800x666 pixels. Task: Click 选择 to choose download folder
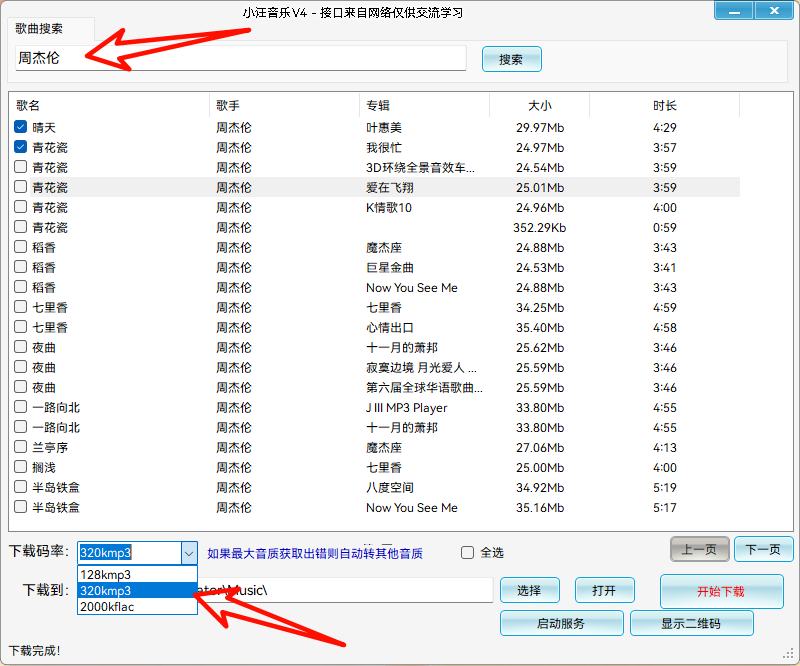529,591
